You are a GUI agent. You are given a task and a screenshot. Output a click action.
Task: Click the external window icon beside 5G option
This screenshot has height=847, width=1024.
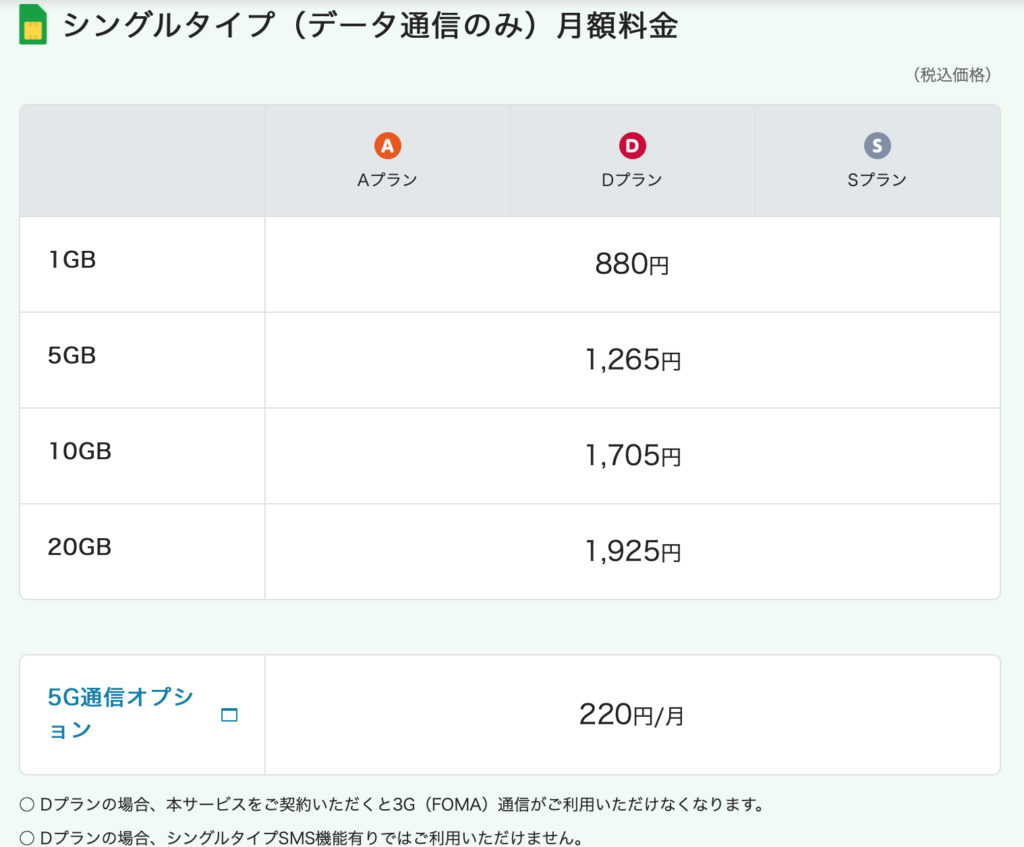[229, 715]
